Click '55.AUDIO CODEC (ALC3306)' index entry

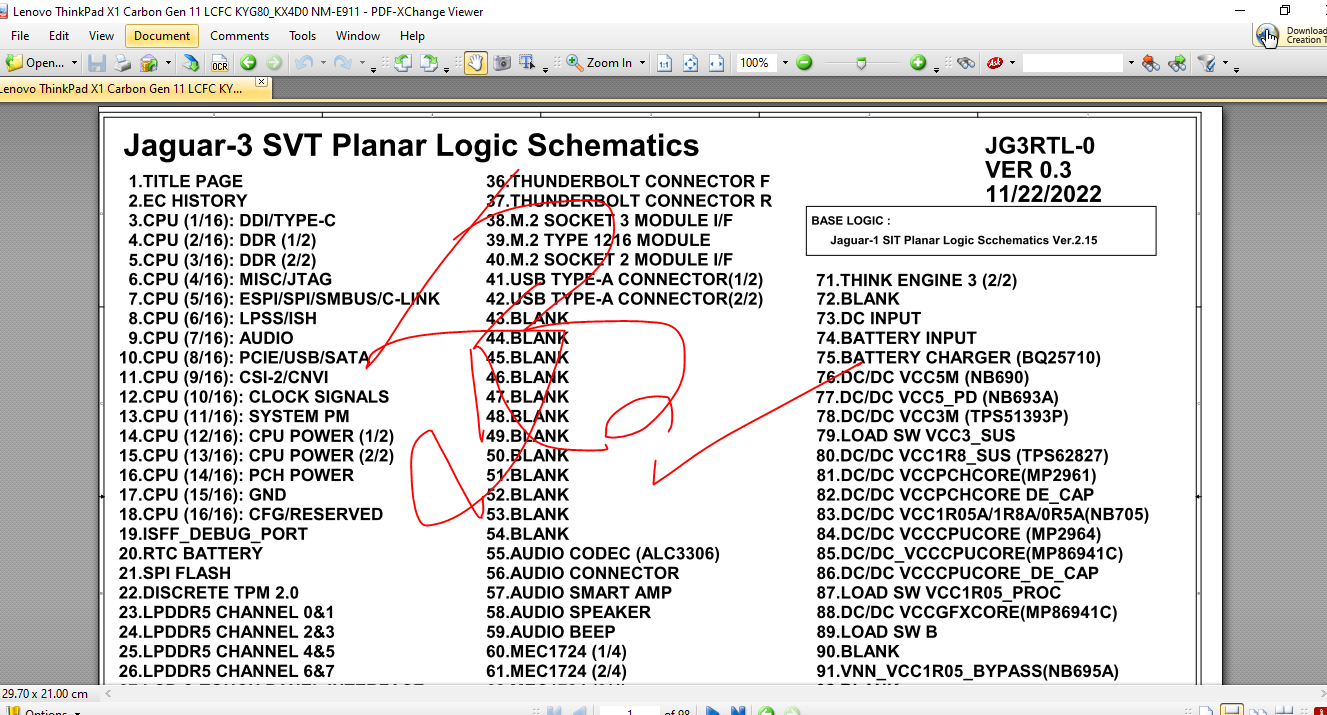602,553
